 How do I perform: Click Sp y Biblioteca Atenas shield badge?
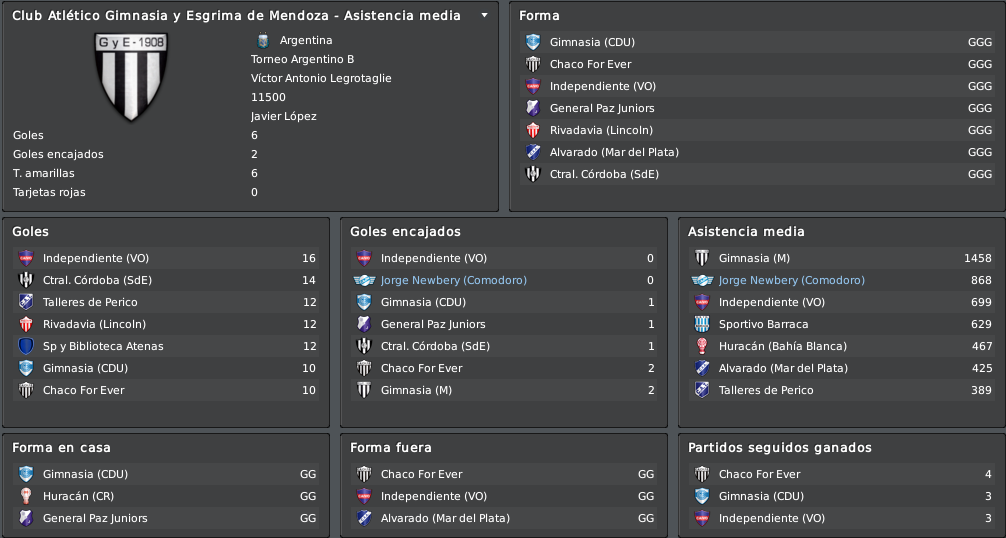(26, 346)
